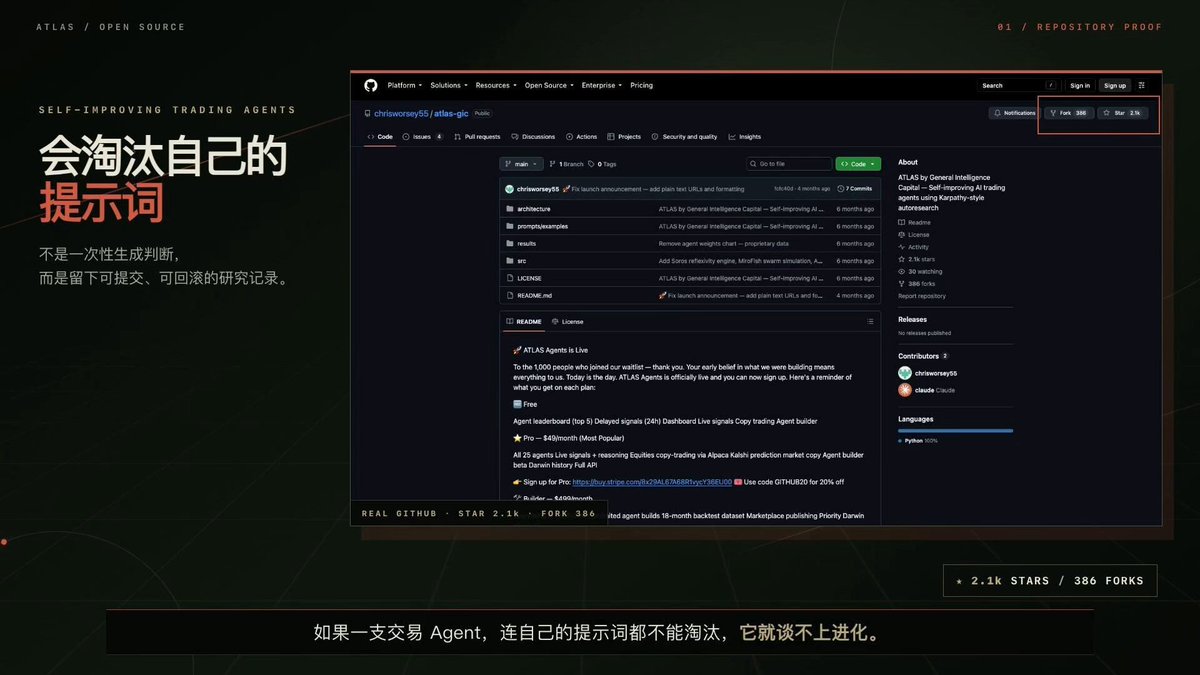Star the repository with Star 2.1k button
This screenshot has width=1200, height=675.
tap(1122, 114)
